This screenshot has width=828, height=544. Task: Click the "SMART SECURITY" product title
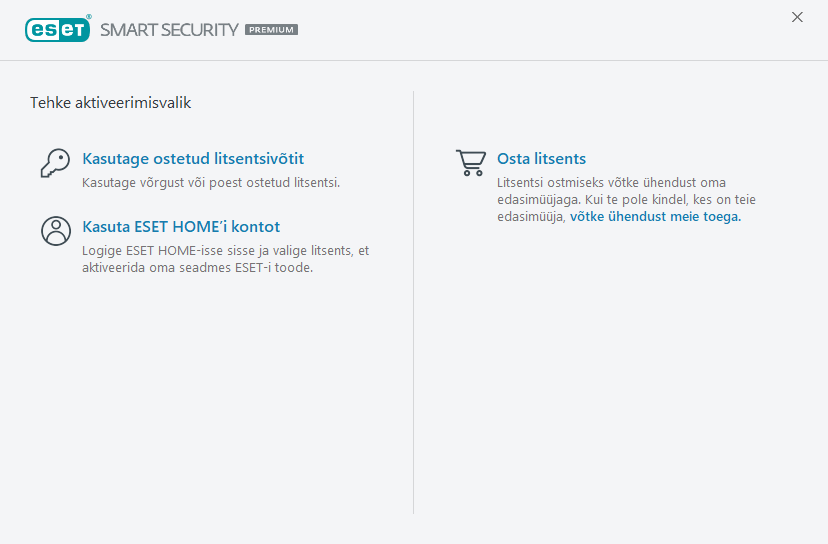tap(169, 30)
